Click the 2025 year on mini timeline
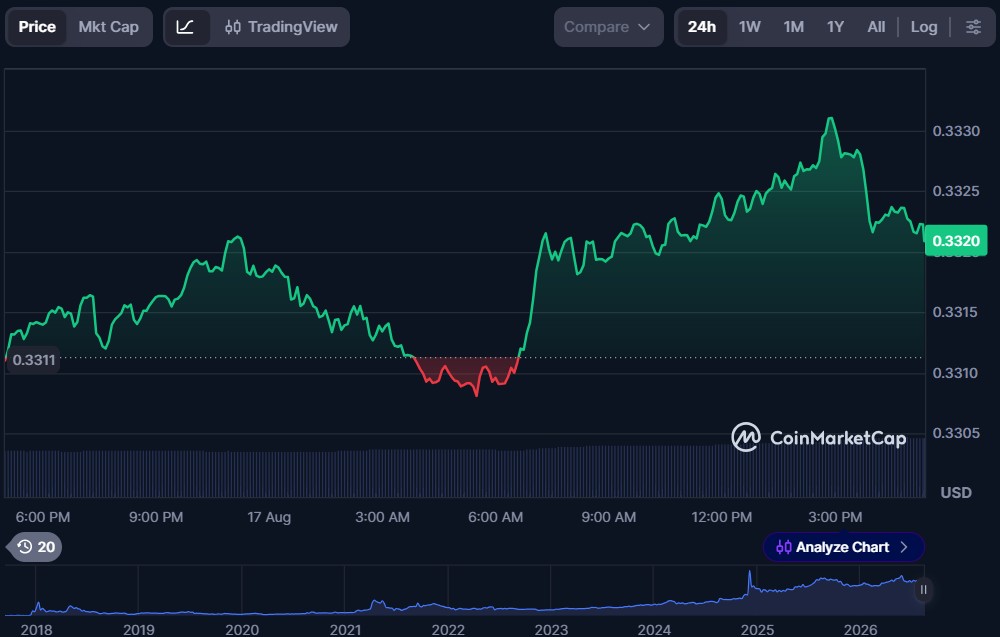Viewport: 1000px width, 637px height. pos(757,629)
